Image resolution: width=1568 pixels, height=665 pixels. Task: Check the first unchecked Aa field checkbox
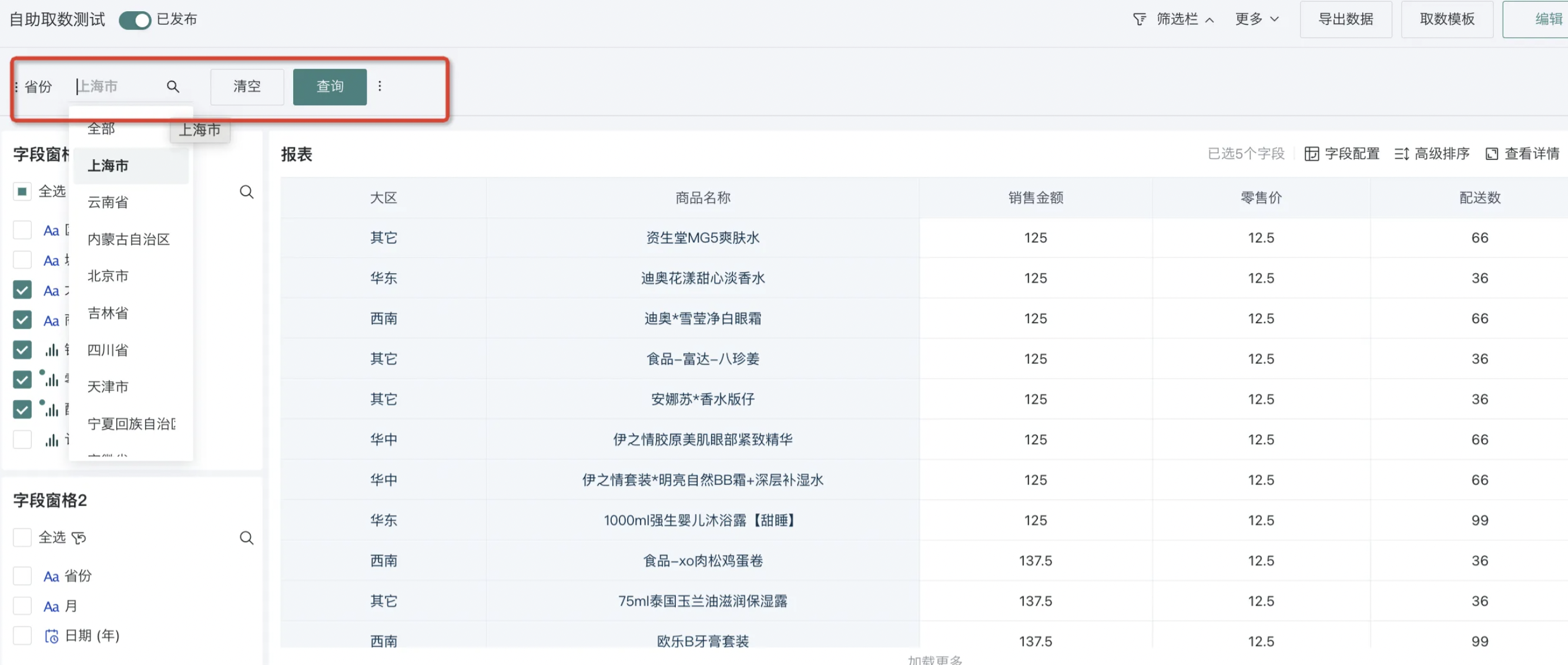[22, 230]
